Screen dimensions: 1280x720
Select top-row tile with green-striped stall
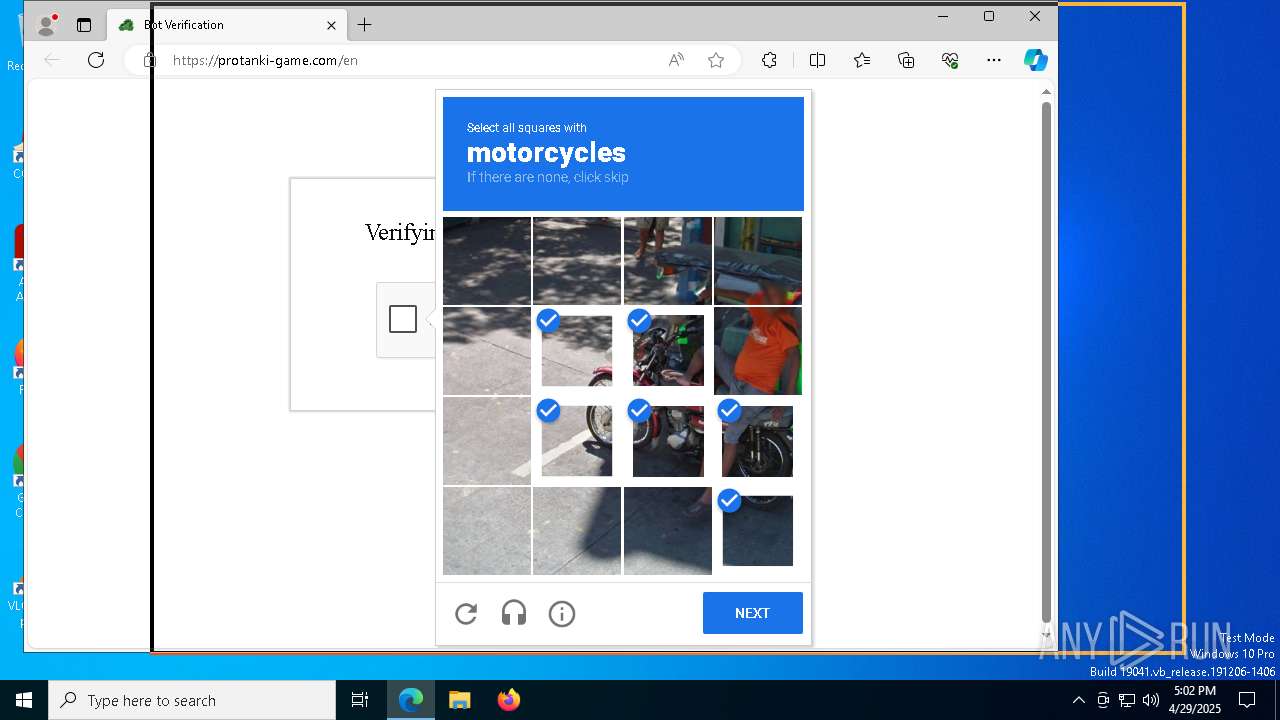pyautogui.click(x=758, y=261)
